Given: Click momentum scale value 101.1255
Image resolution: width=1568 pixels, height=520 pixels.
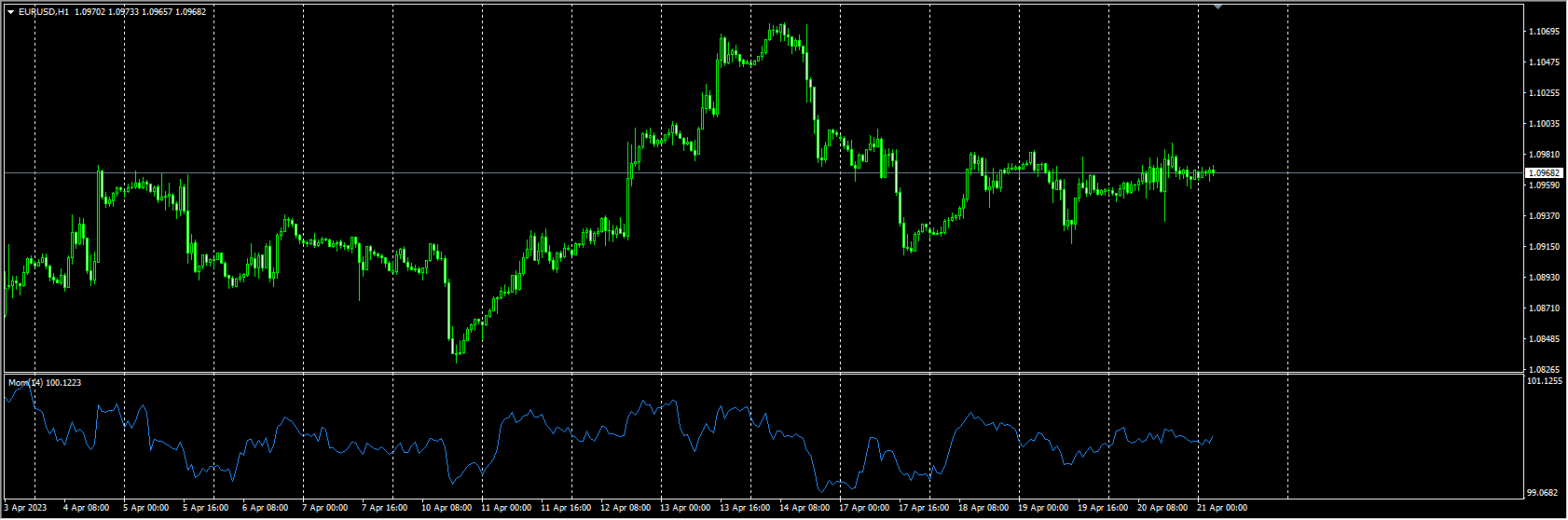Looking at the screenshot, I should [x=1546, y=381].
